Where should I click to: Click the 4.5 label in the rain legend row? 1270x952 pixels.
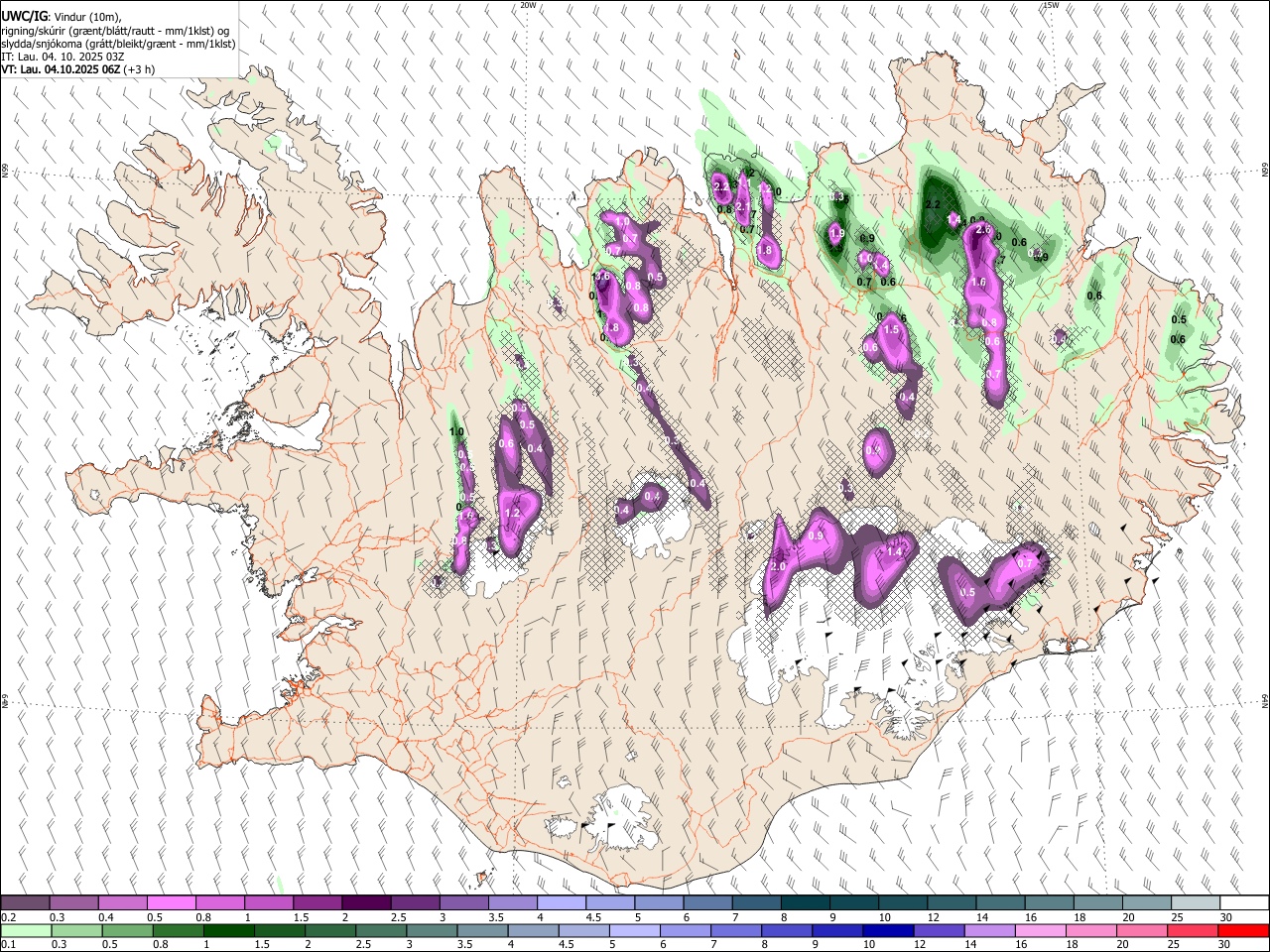566,945
